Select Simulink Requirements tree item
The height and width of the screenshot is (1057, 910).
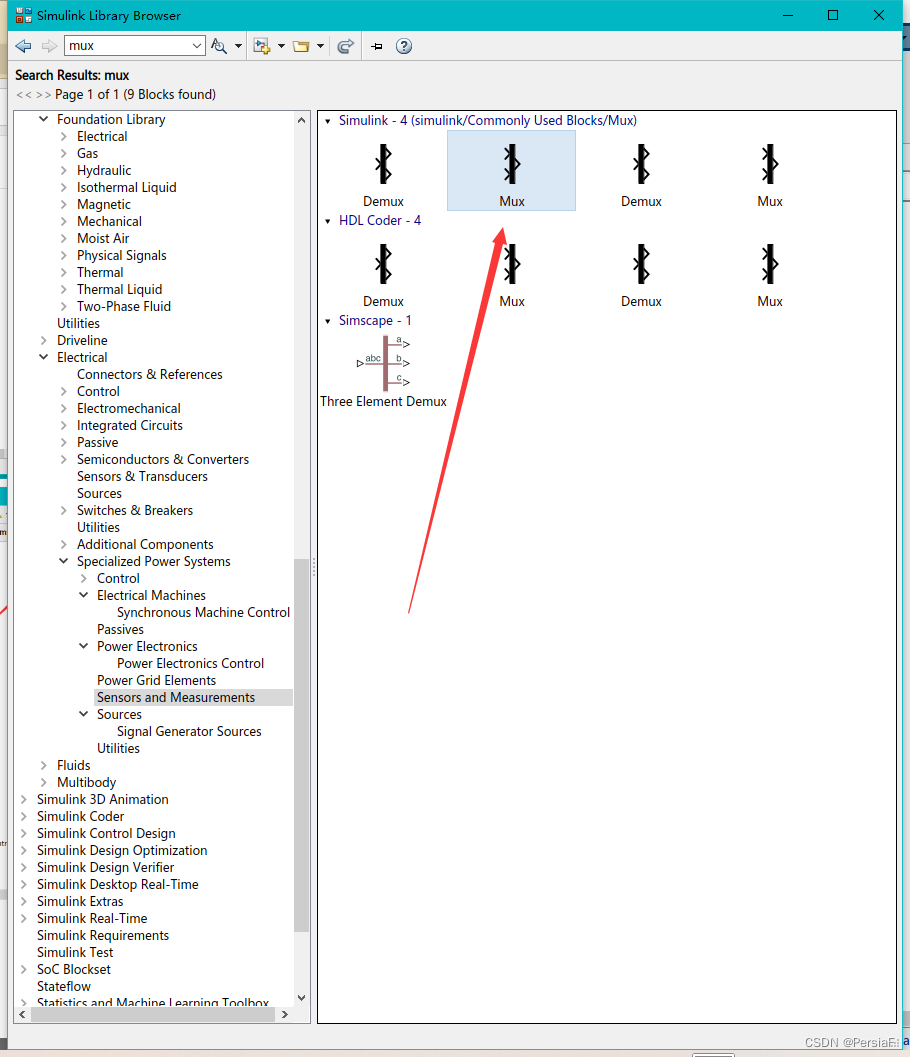[103, 935]
